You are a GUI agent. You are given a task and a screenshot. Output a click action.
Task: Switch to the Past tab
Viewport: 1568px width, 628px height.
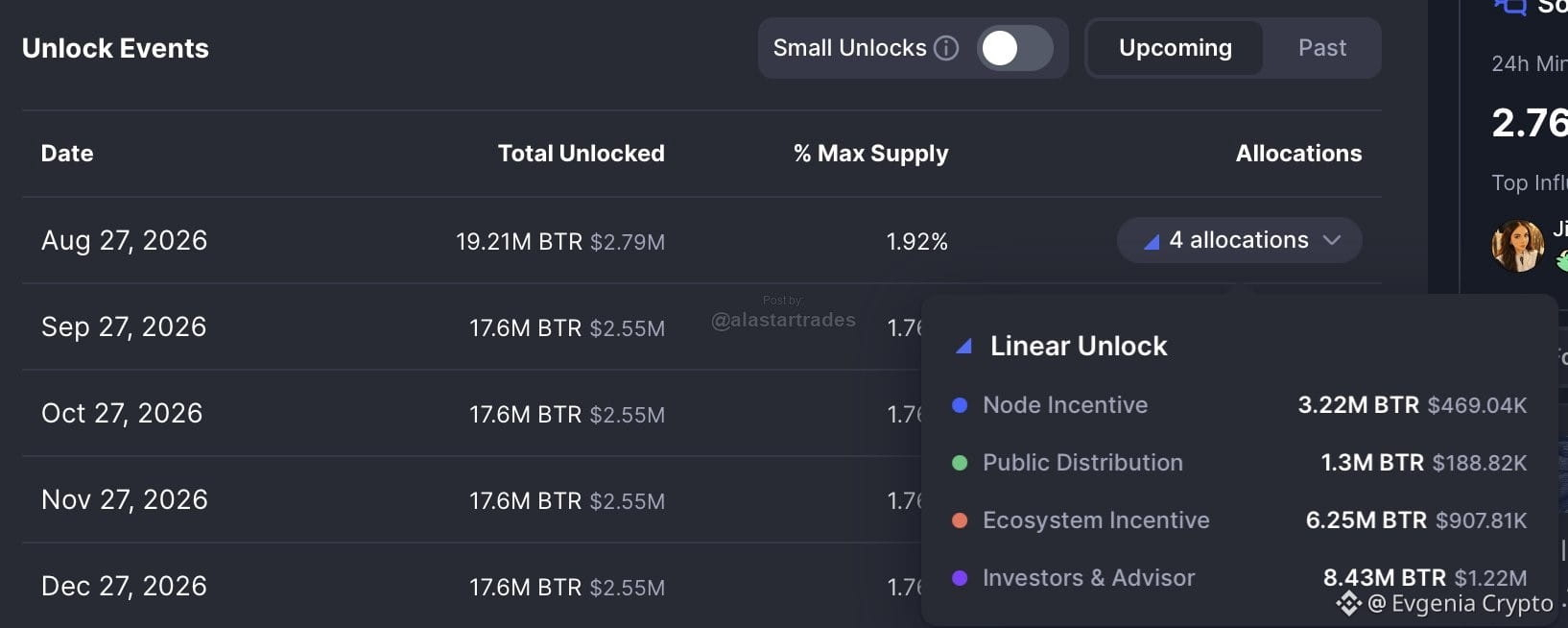click(x=1321, y=48)
